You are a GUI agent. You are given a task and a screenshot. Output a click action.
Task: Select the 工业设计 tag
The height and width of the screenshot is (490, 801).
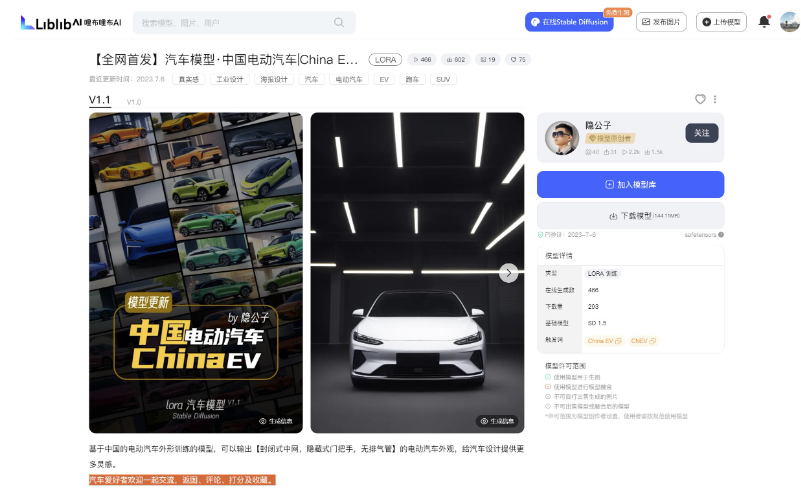pos(229,79)
